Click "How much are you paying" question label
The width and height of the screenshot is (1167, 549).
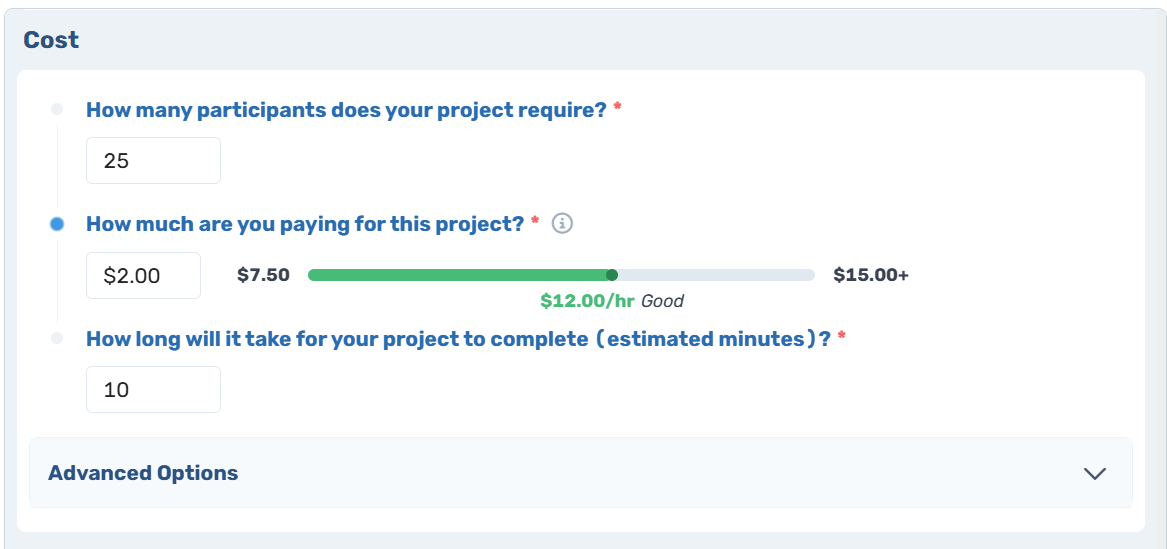click(x=306, y=224)
